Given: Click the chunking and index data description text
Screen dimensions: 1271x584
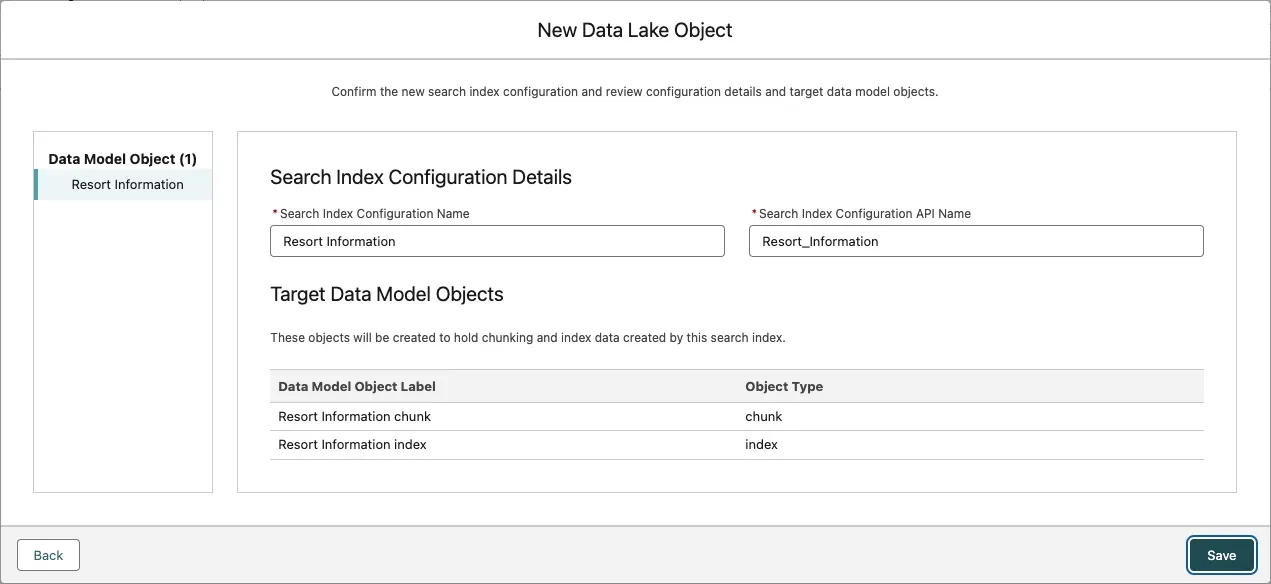Looking at the screenshot, I should pyautogui.click(x=528, y=338).
